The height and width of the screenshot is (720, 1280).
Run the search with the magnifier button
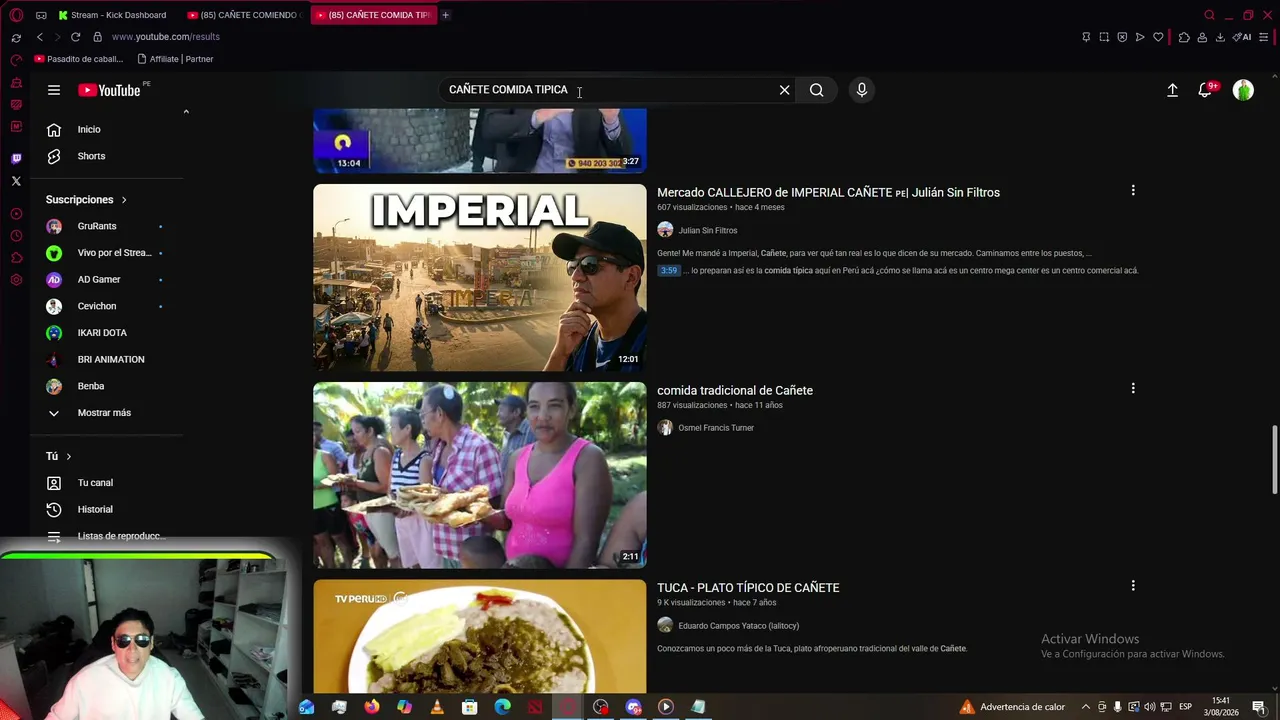817,90
